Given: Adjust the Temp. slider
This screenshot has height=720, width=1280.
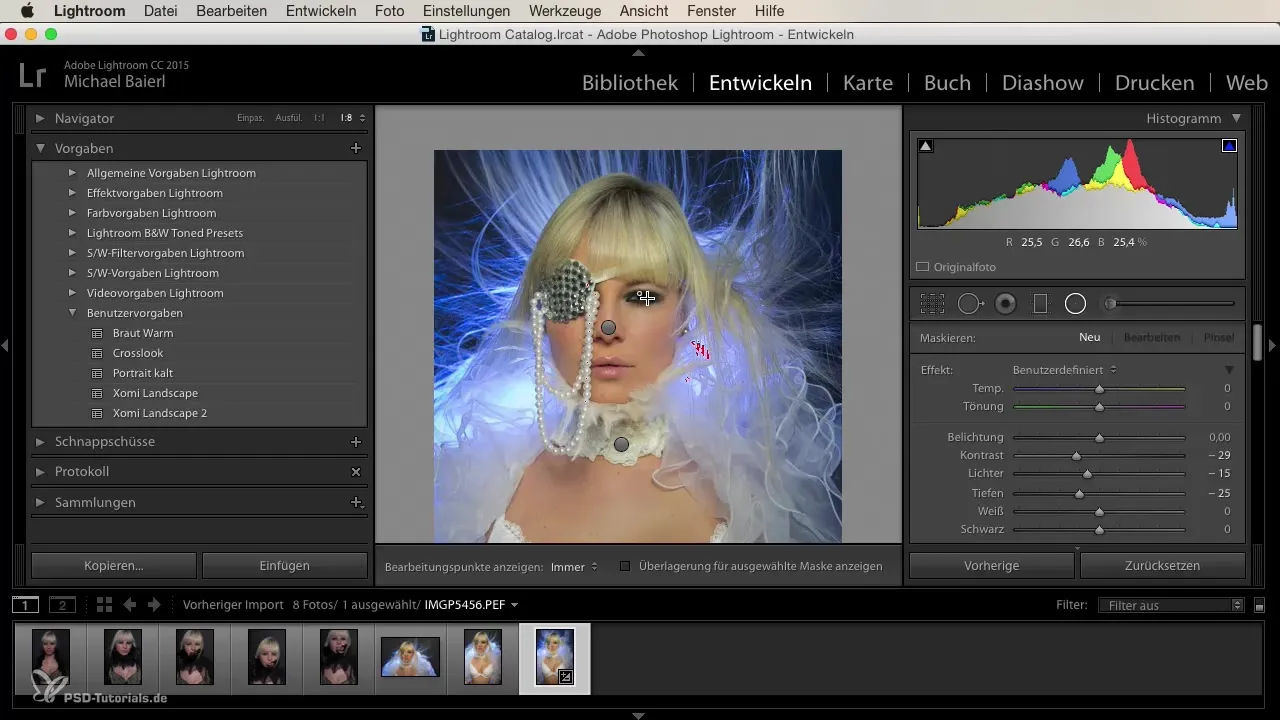Looking at the screenshot, I should (x=1099, y=388).
